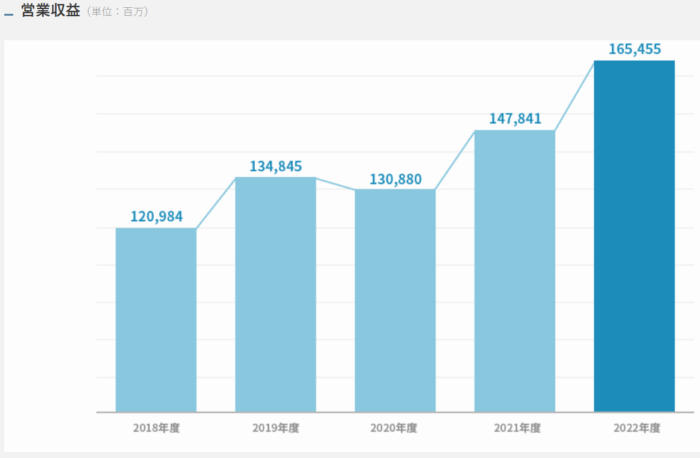This screenshot has height=458, width=700.
Task: Click the 2019年度 axis label
Action: pyautogui.click(x=275, y=428)
